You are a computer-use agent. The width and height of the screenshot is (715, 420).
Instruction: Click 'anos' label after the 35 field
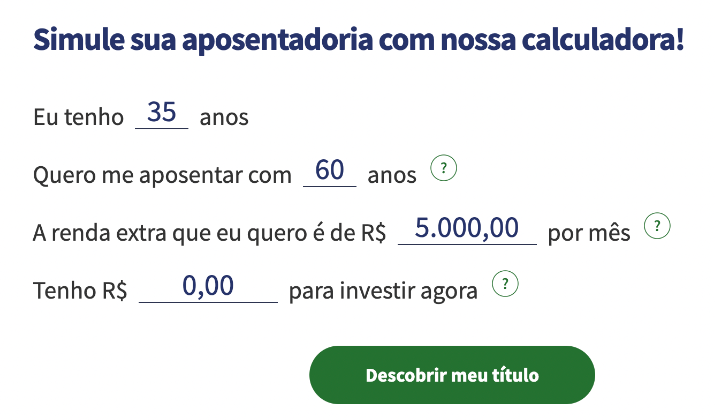click(x=224, y=118)
